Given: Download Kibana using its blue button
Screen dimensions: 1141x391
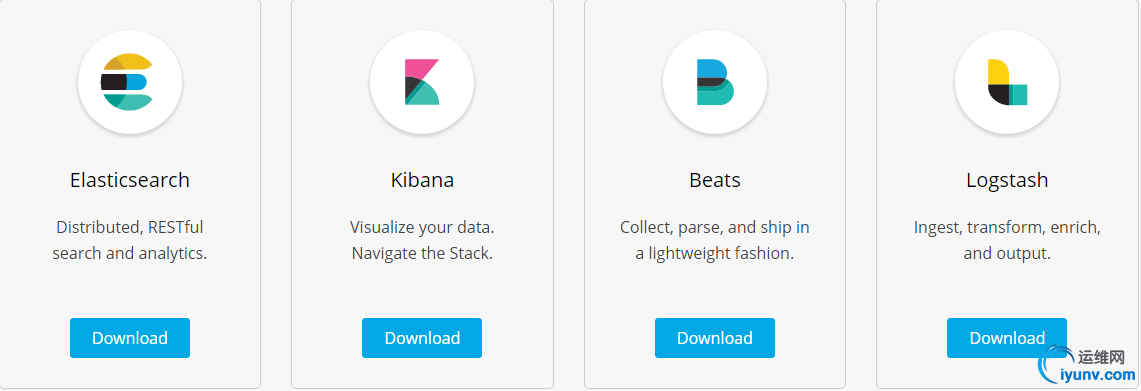Looking at the screenshot, I should pos(422,338).
